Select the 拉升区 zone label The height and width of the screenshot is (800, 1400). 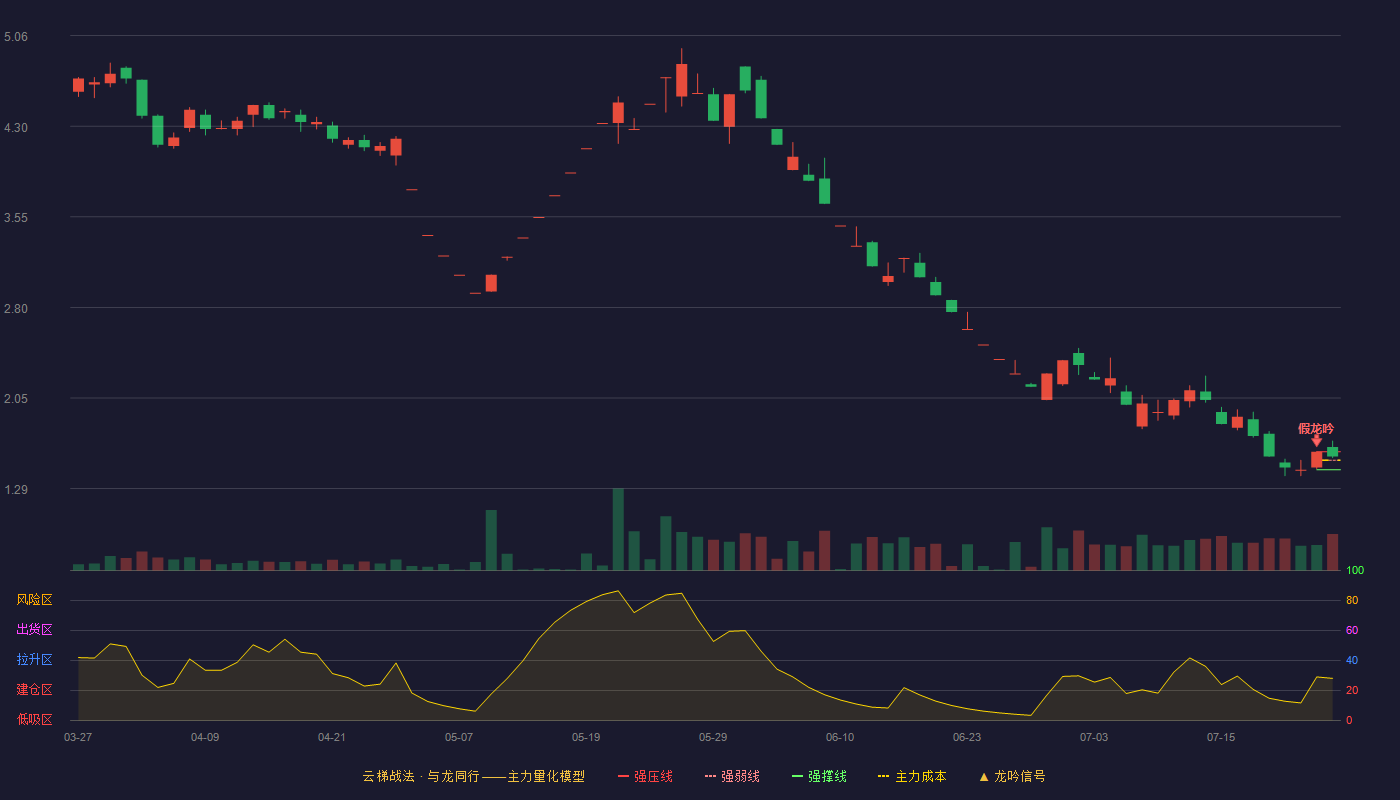coord(34,660)
